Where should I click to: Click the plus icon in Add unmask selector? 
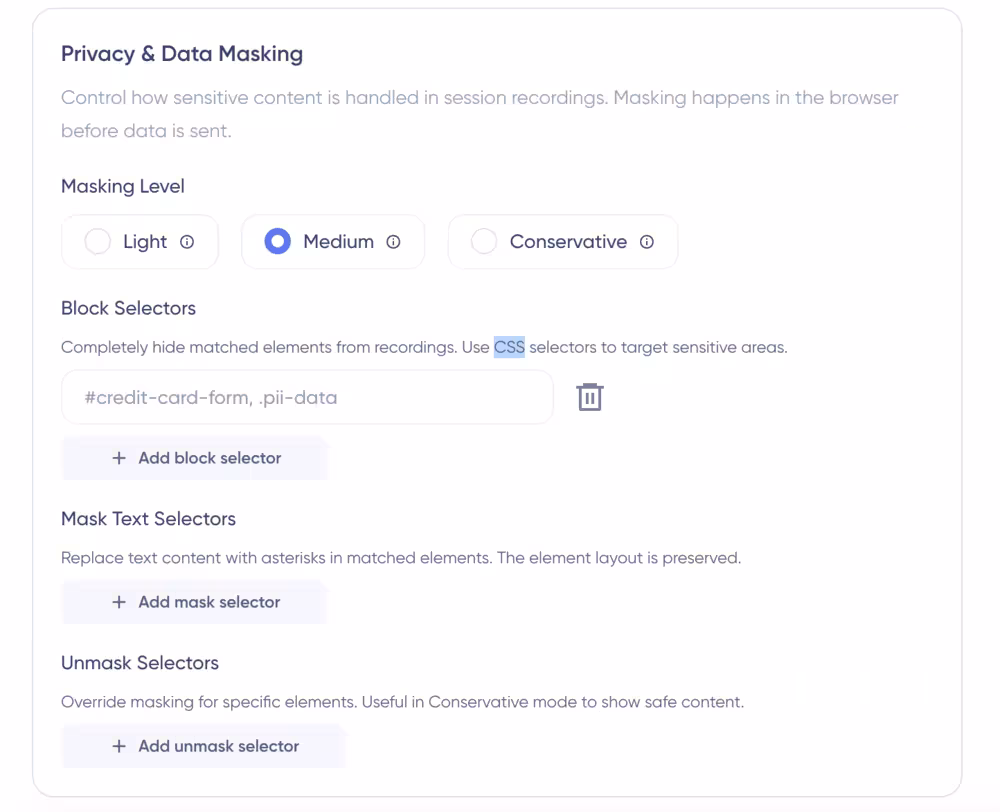[119, 746]
